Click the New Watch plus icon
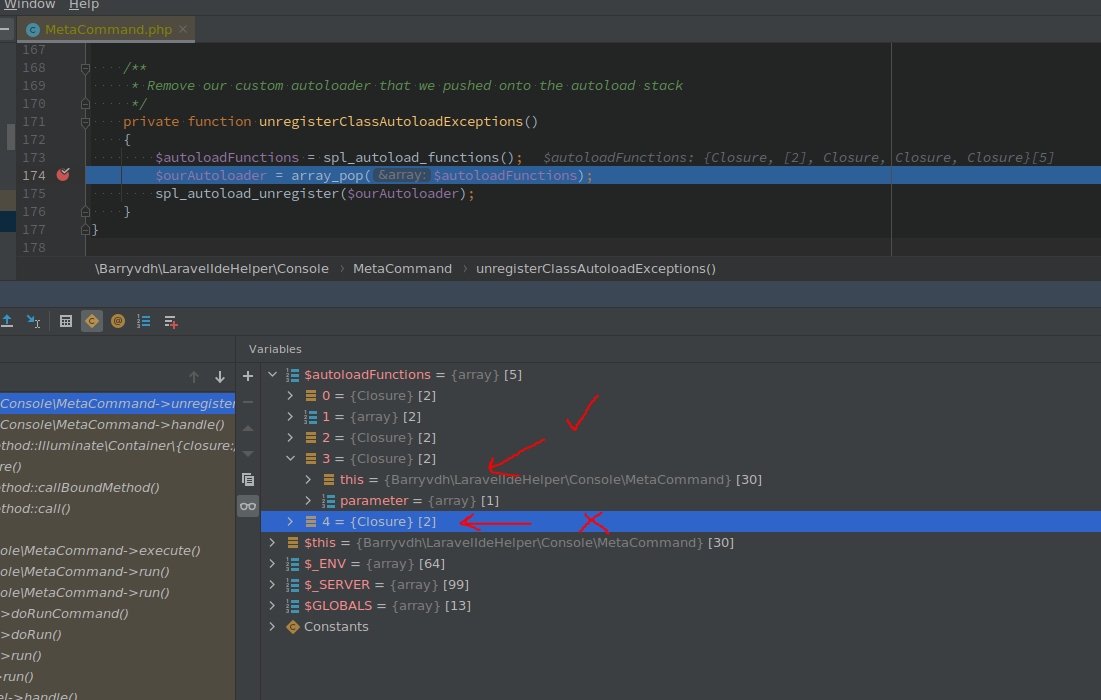The image size is (1101, 700). (248, 376)
